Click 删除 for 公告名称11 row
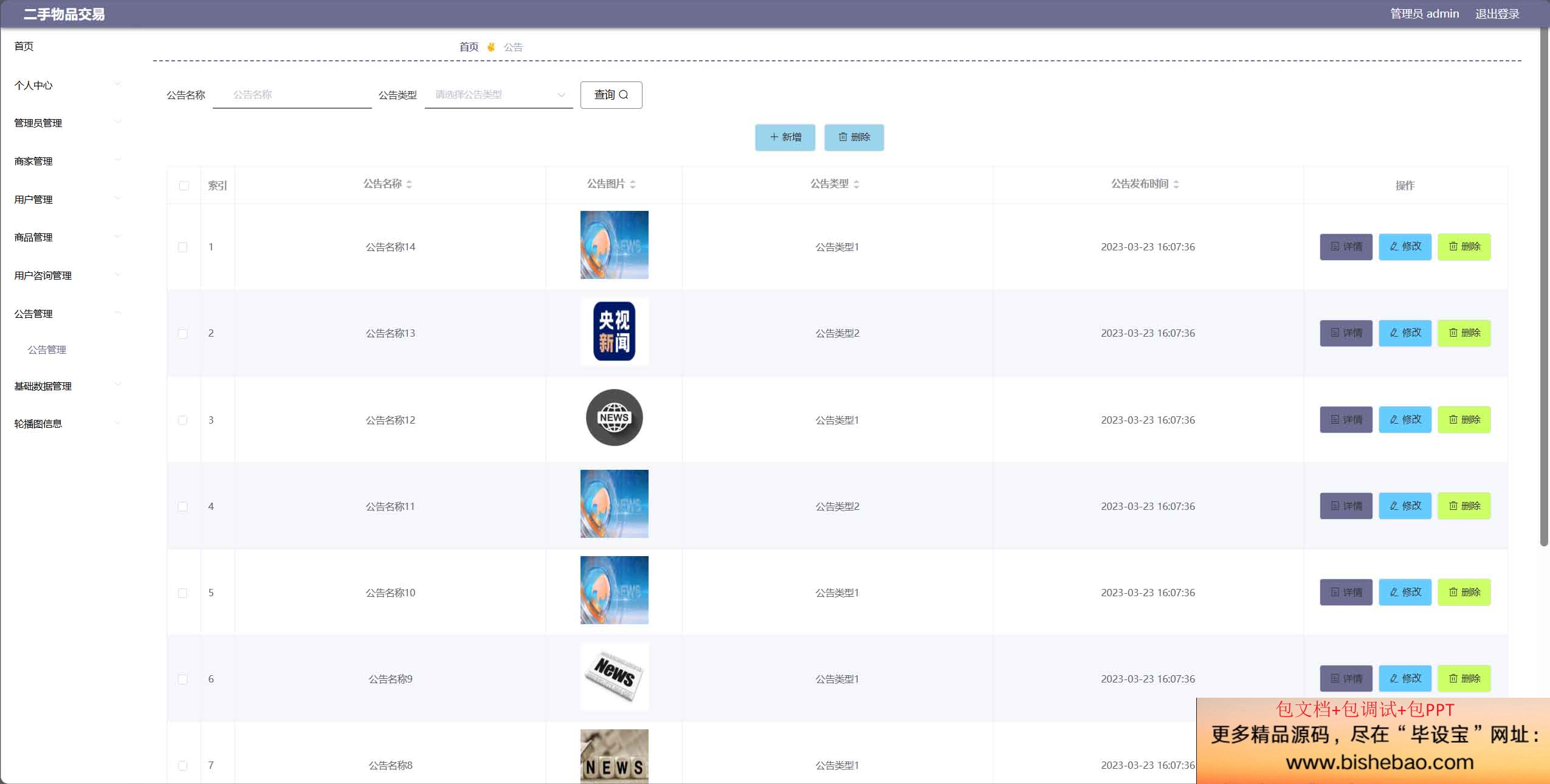 1464,506
